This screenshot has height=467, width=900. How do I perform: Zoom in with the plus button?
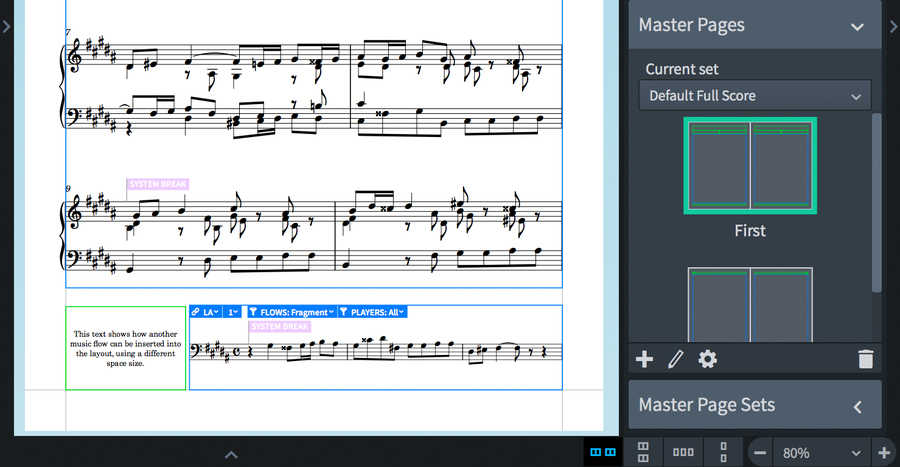click(x=885, y=453)
